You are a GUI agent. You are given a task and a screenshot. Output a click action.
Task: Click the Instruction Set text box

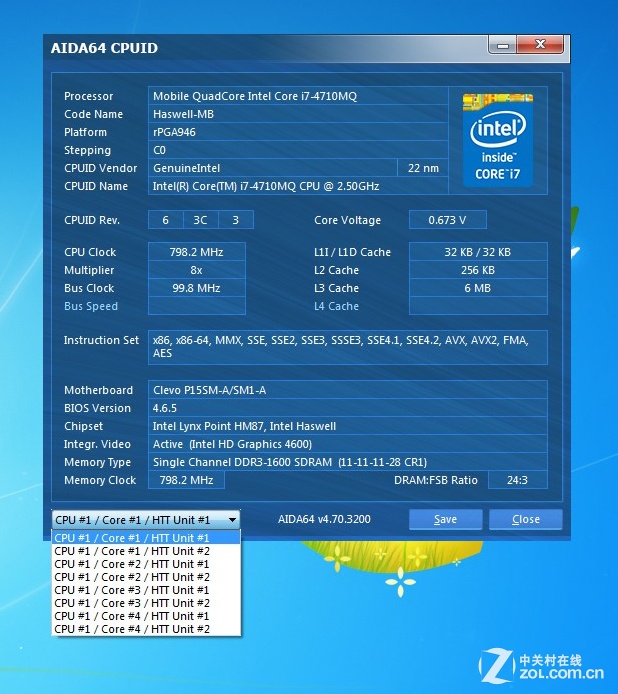tap(347, 346)
